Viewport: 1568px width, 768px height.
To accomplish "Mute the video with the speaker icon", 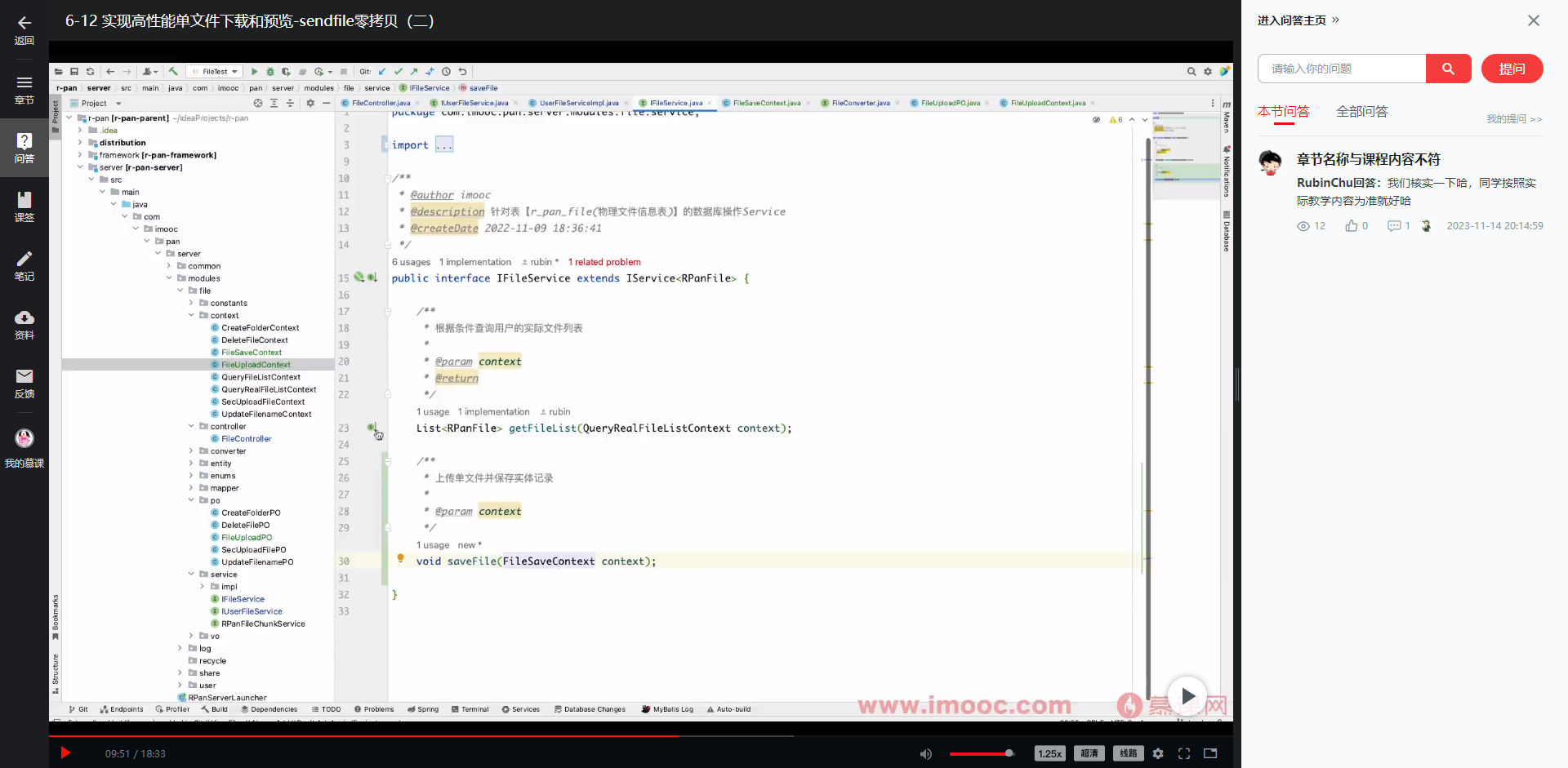I will pos(926,753).
